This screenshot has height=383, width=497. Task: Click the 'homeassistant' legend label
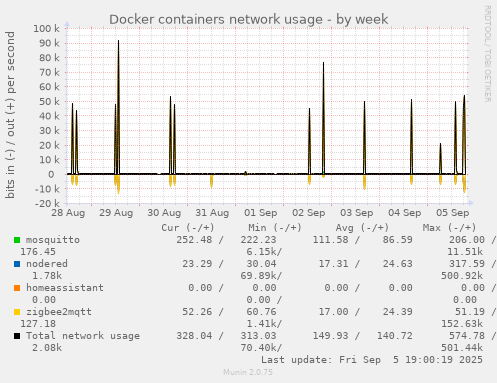[65, 288]
